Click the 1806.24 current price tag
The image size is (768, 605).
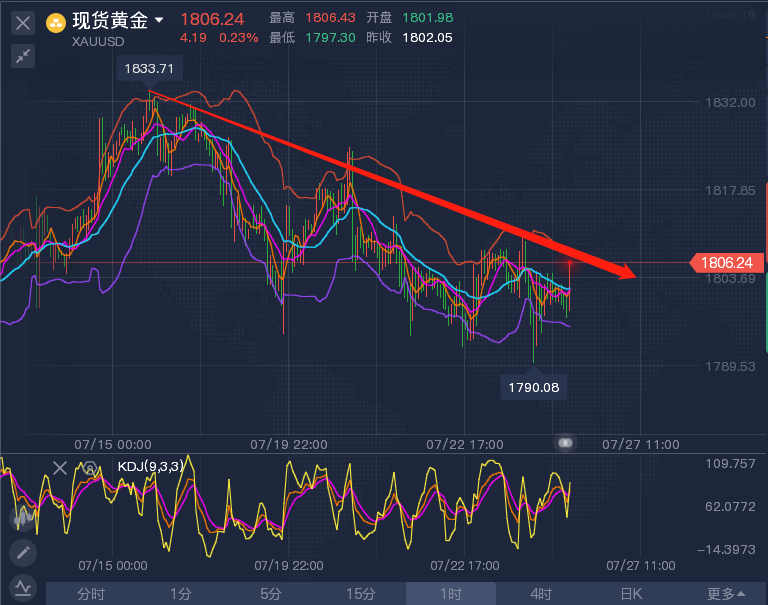tap(727, 263)
